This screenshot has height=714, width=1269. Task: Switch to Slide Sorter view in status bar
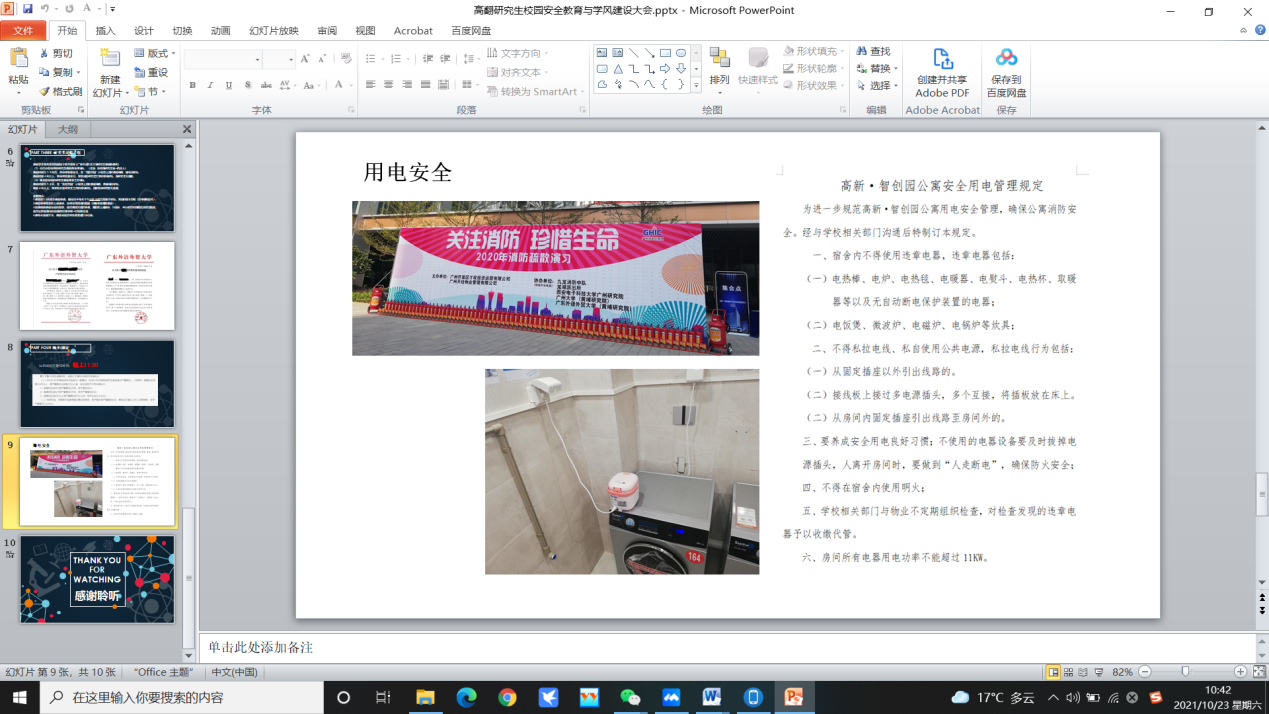coord(1068,672)
